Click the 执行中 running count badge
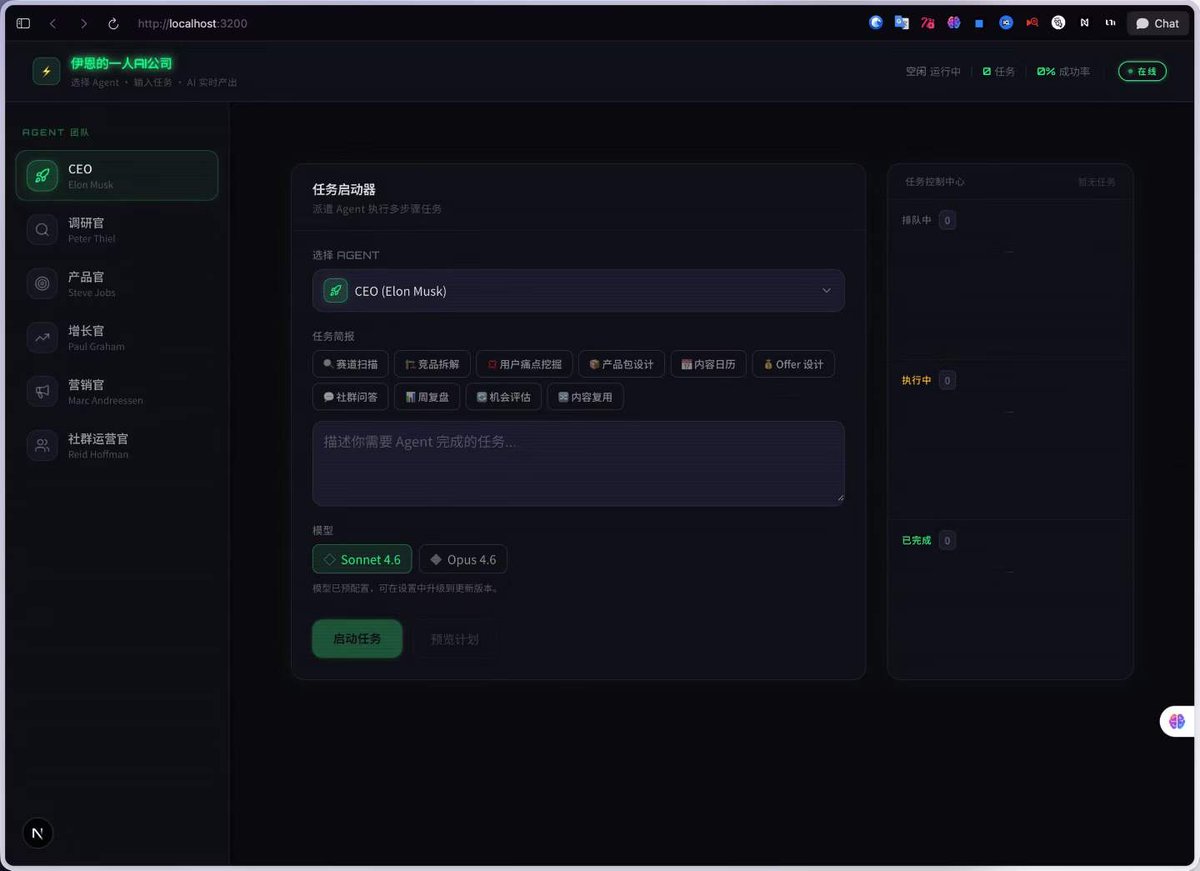This screenshot has width=1200, height=871. tap(947, 380)
